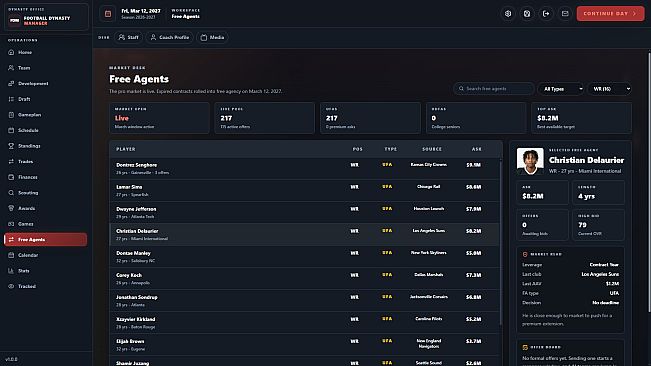Select Corey Koch player row
This screenshot has width=651, height=366.
[x=304, y=278]
